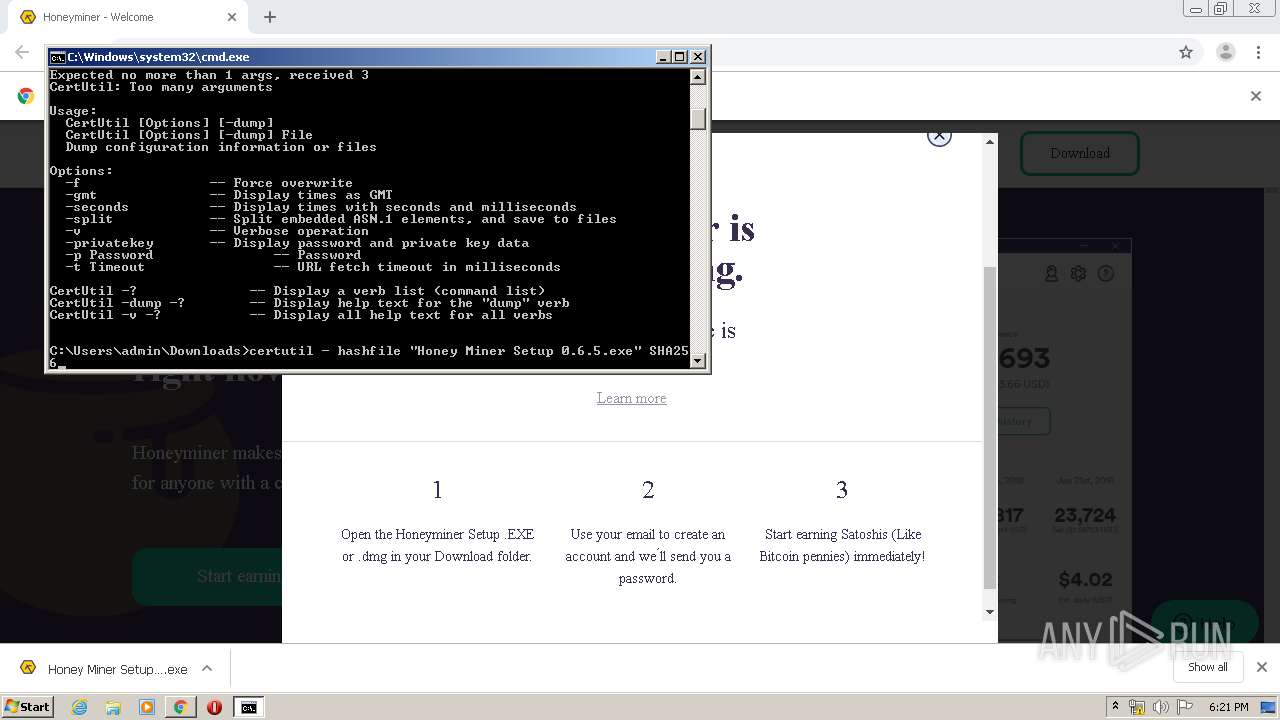Screen dimensions: 1280x720
Task: Switch to cmd.exe taskbar button
Action: coord(248,707)
